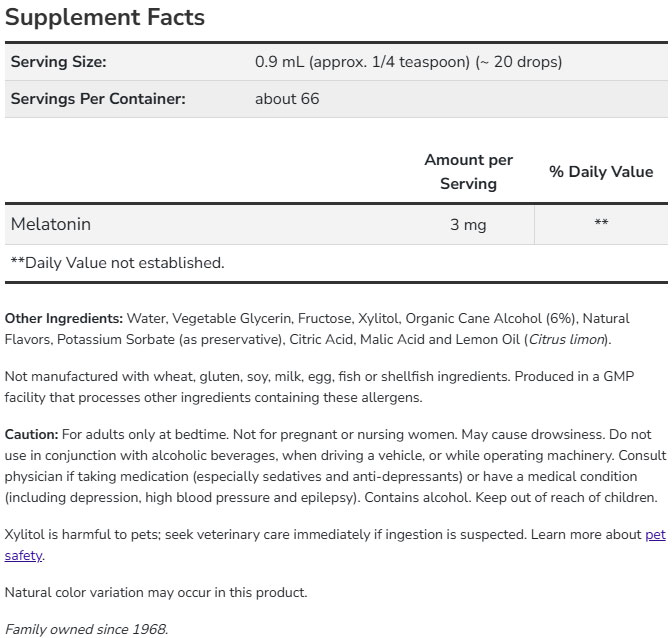Click the 'Not manufactured with wheat' allergen statement
This screenshot has width=672, height=638.
pos(200,377)
